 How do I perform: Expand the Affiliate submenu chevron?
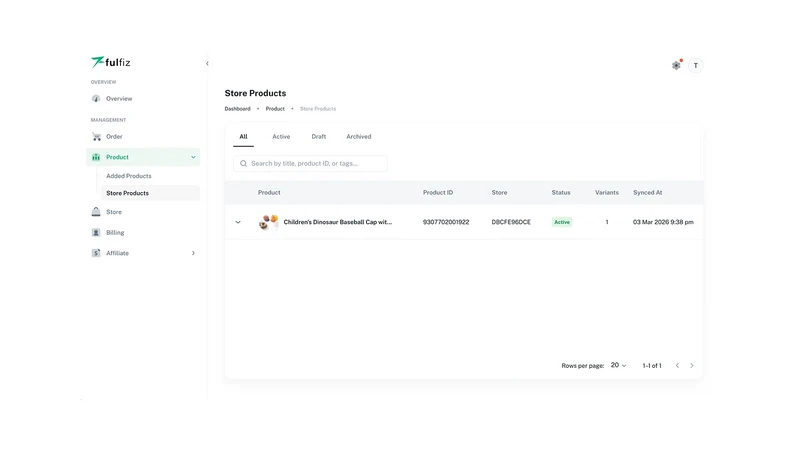[193, 253]
